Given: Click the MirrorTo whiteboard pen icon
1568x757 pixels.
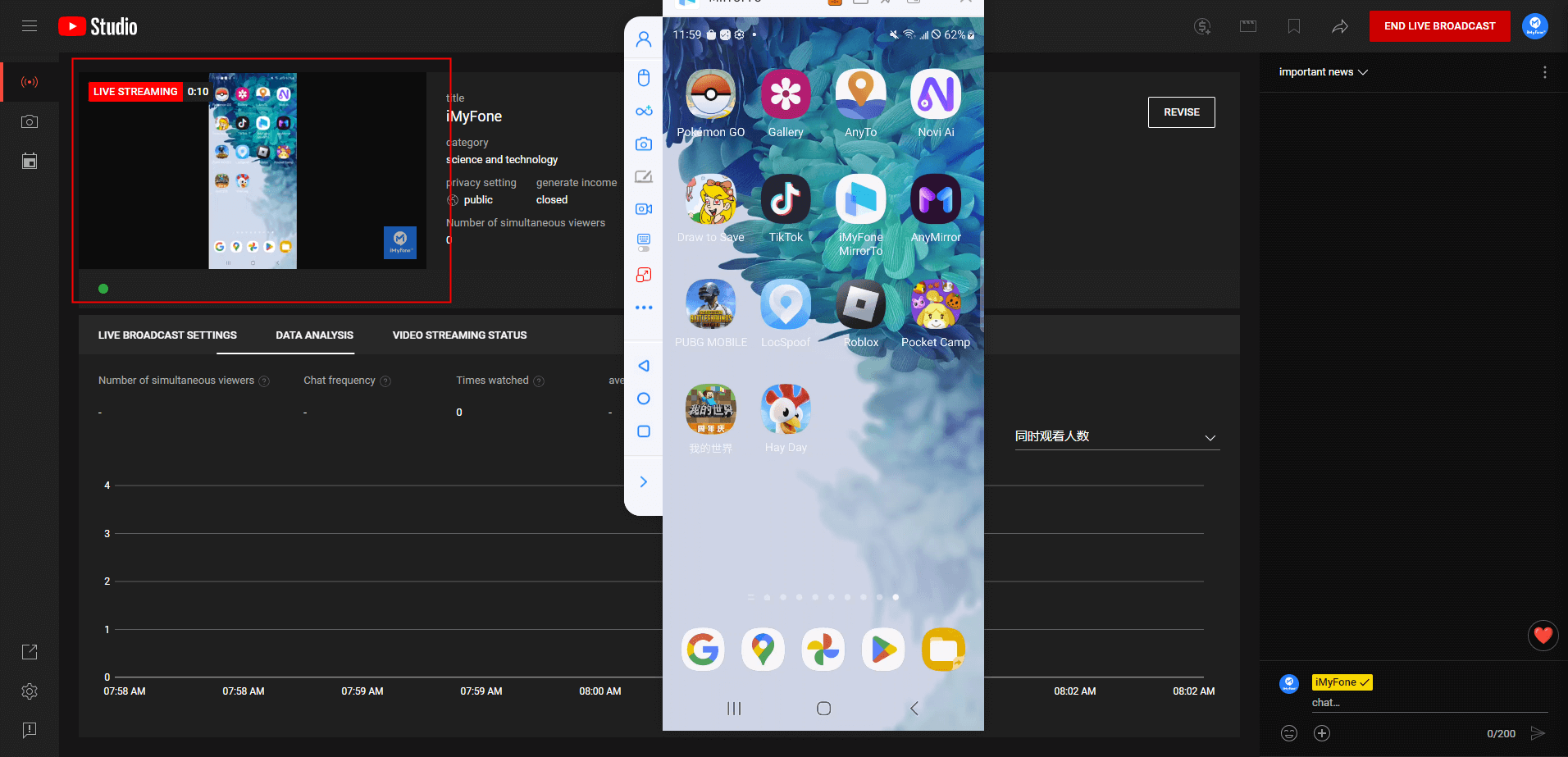Looking at the screenshot, I should coord(644,176).
